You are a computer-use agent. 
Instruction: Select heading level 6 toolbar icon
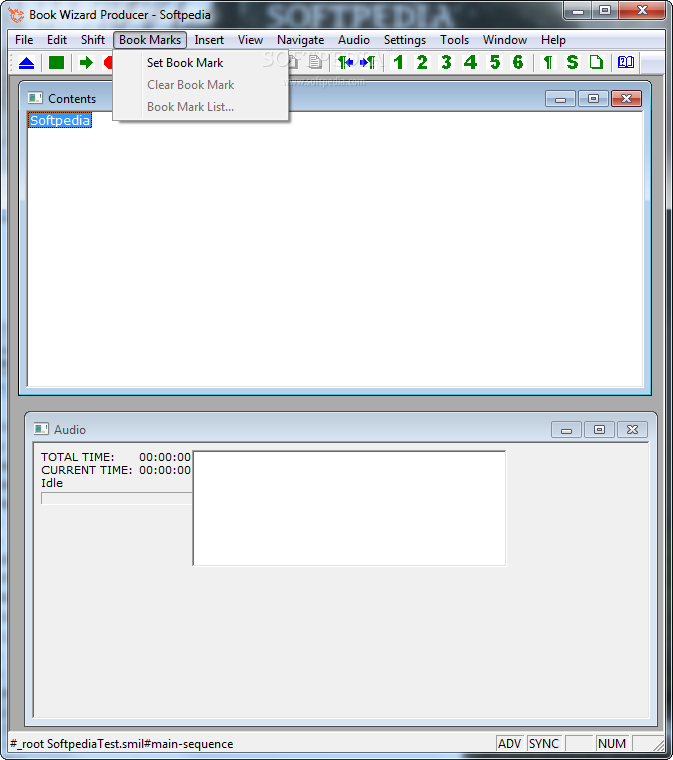coord(518,63)
